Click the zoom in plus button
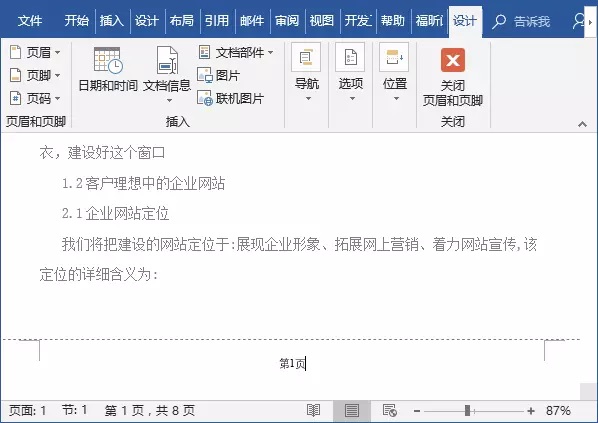 tap(530, 411)
